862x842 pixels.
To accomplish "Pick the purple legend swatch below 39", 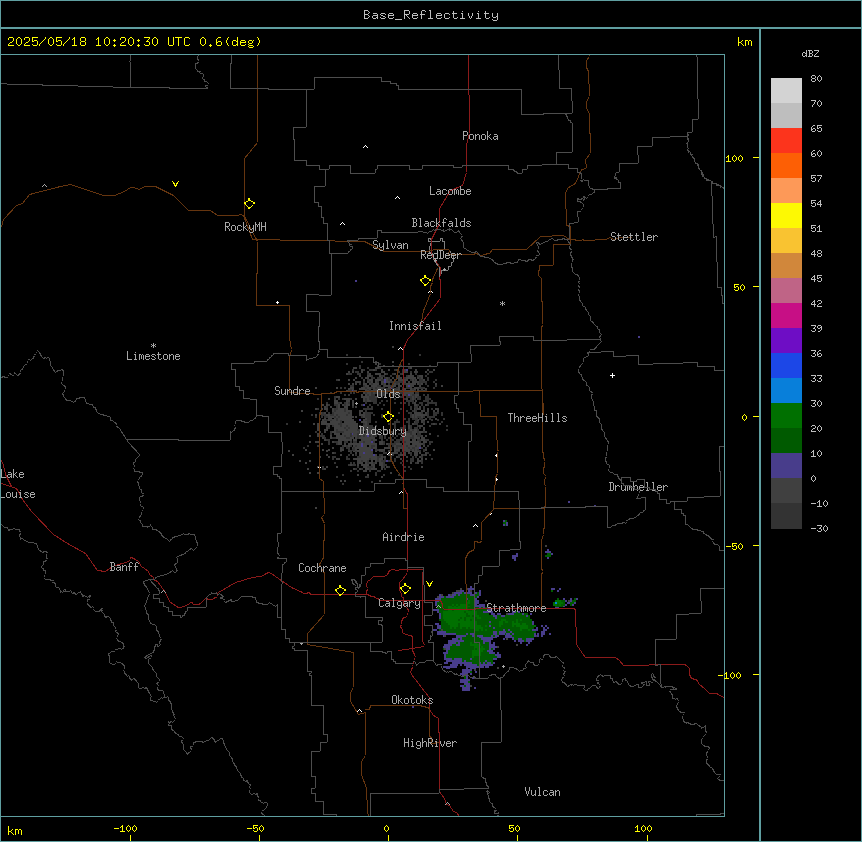I will [786, 341].
